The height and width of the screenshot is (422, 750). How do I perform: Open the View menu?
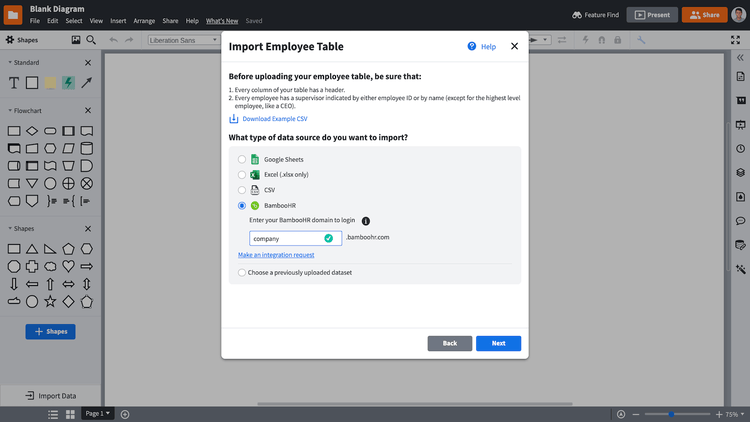tap(96, 21)
